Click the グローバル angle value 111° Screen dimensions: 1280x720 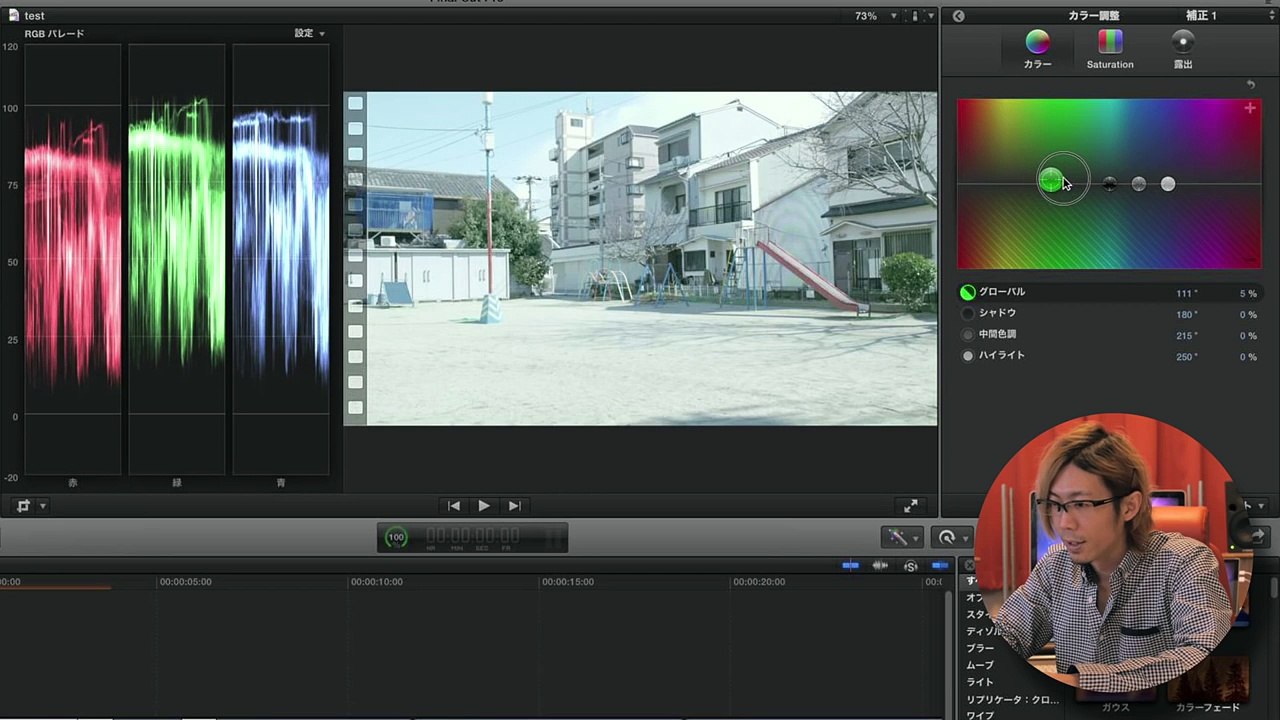(x=1186, y=294)
